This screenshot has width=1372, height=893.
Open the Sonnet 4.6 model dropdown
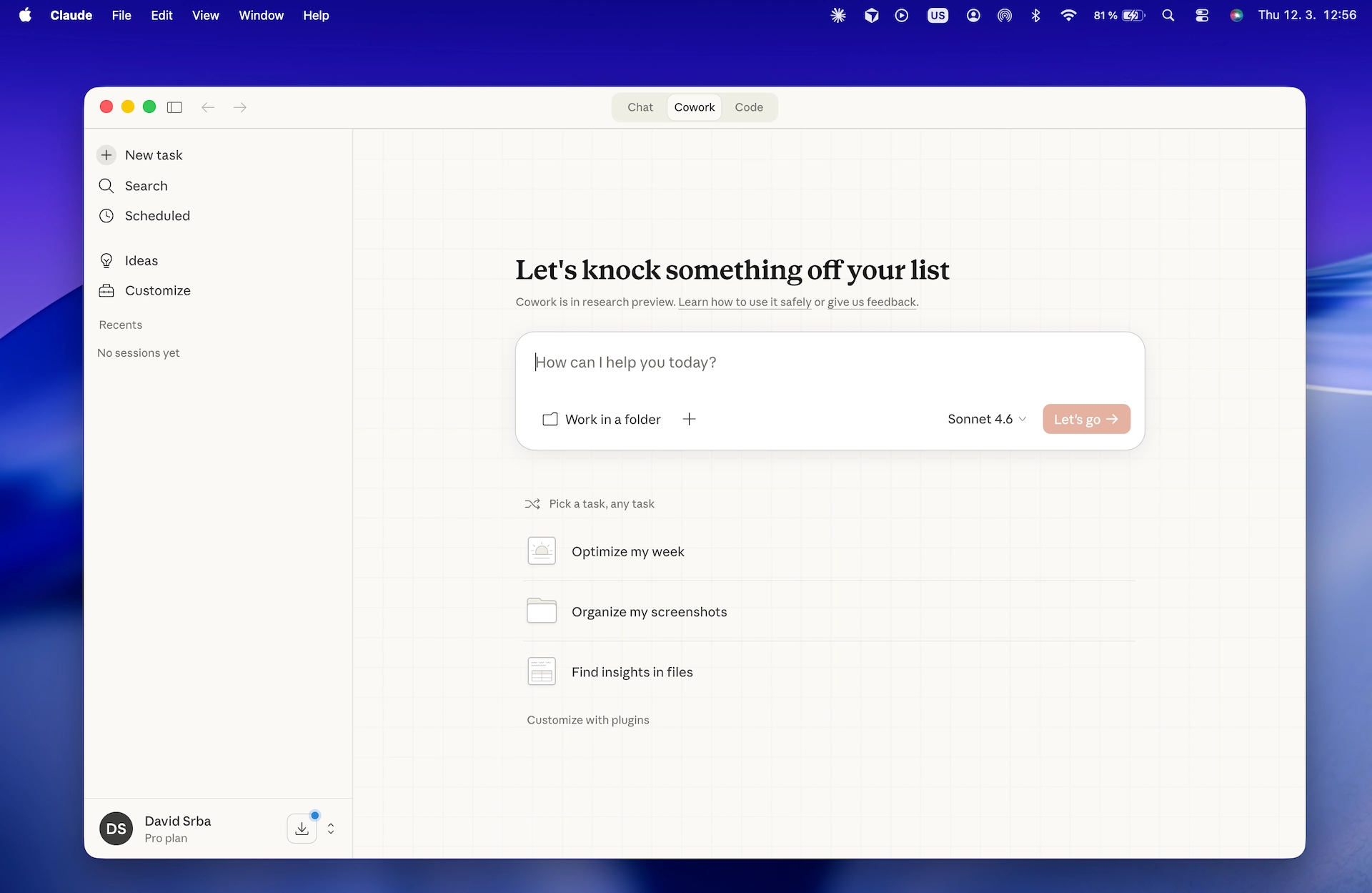coord(987,419)
